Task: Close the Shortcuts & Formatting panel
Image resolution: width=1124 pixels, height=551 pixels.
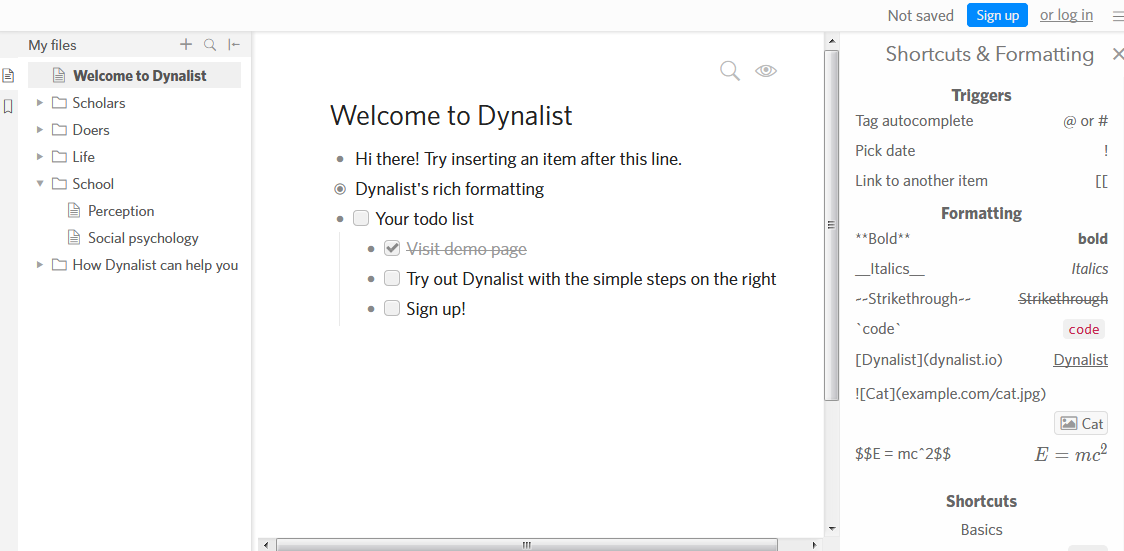Action: point(1117,55)
